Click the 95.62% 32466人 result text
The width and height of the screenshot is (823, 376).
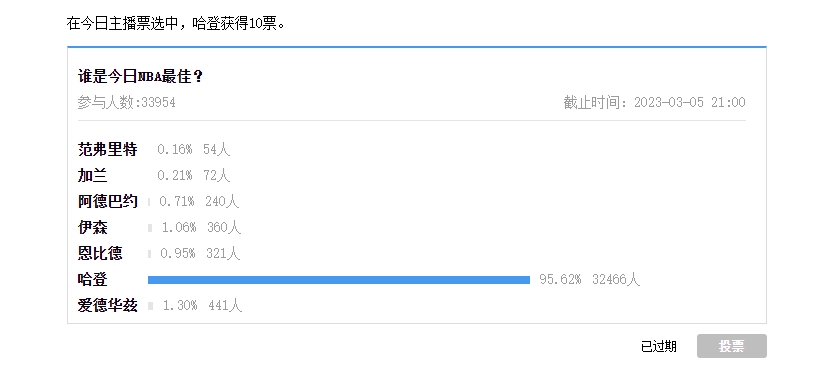click(590, 279)
